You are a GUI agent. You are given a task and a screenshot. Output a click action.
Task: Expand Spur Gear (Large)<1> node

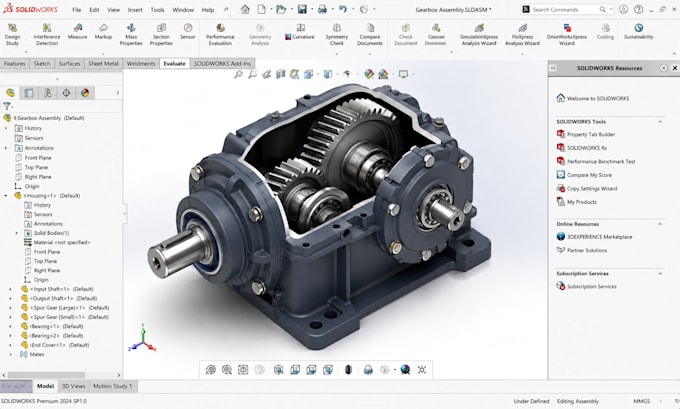[10, 308]
